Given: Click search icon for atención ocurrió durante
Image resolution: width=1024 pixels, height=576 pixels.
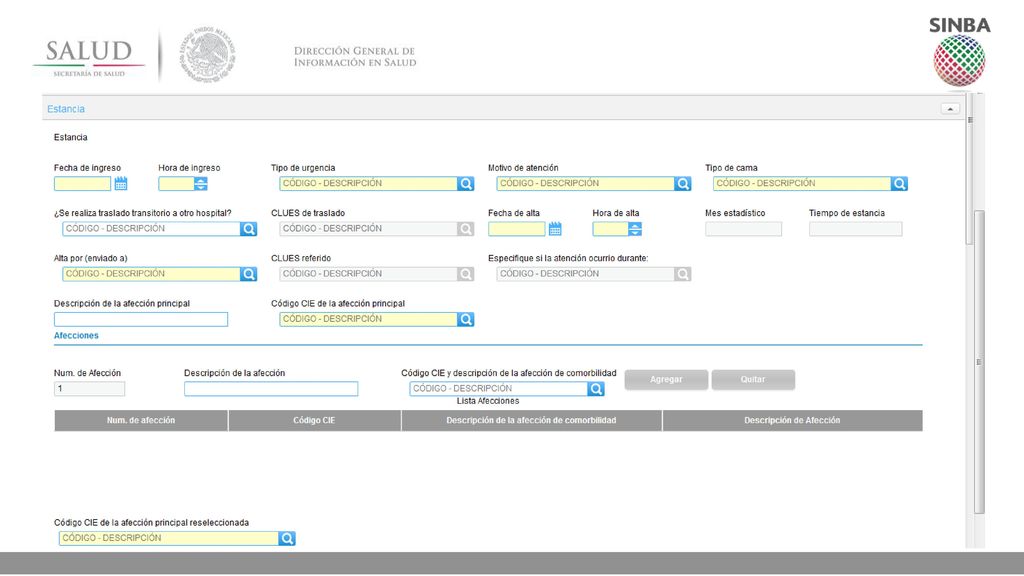Looking at the screenshot, I should [682, 274].
